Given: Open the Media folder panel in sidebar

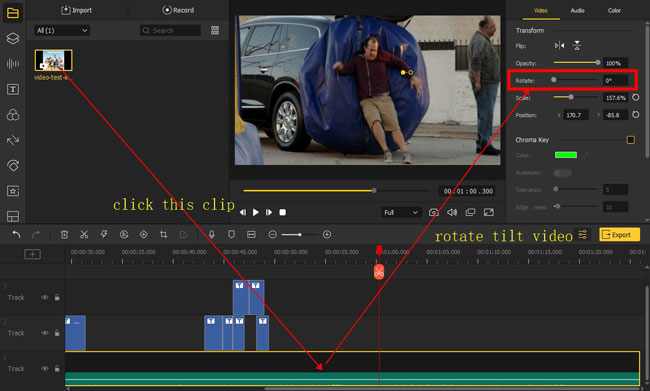Looking at the screenshot, I should (13, 13).
